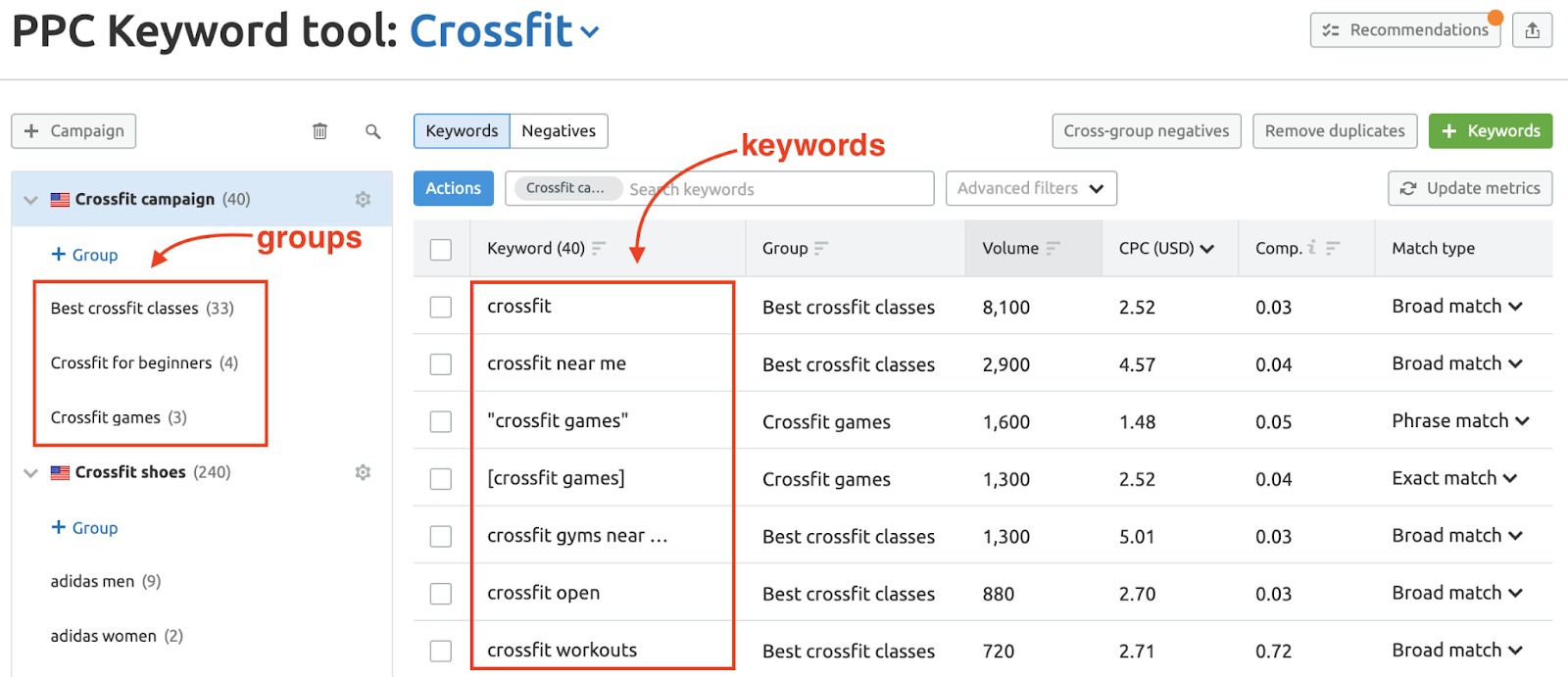The height and width of the screenshot is (677, 1568).
Task: Click the Remove duplicates button
Action: pos(1334,131)
